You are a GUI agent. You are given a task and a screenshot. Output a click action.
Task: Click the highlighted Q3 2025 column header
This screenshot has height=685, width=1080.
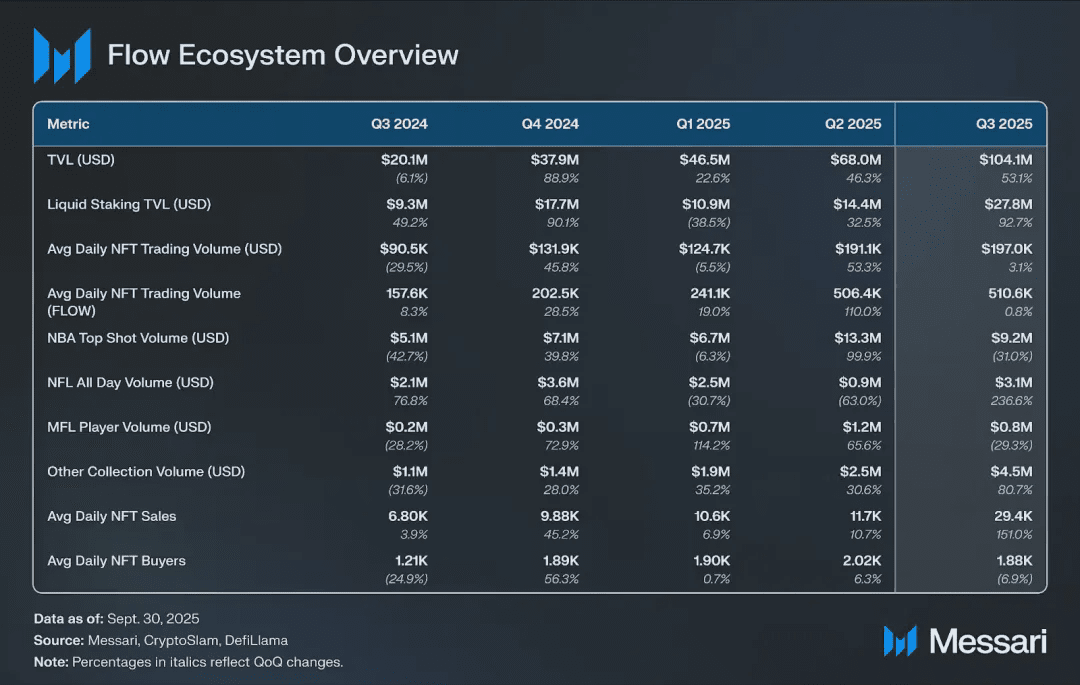click(x=1004, y=124)
